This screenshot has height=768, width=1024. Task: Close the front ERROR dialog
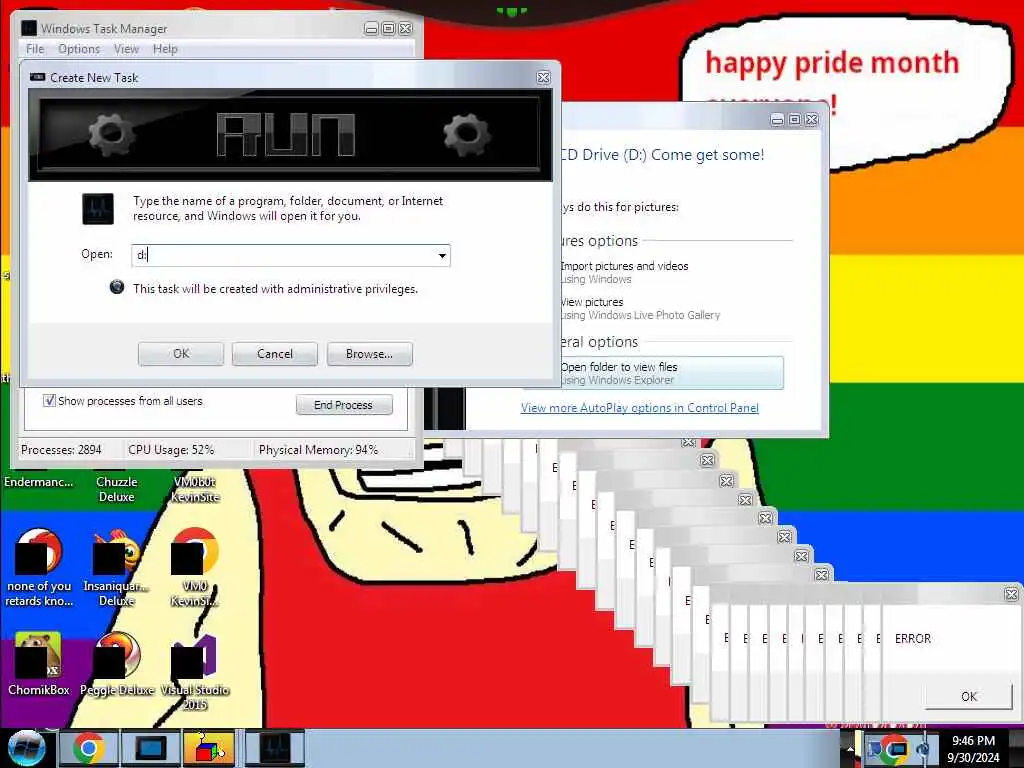1011,594
